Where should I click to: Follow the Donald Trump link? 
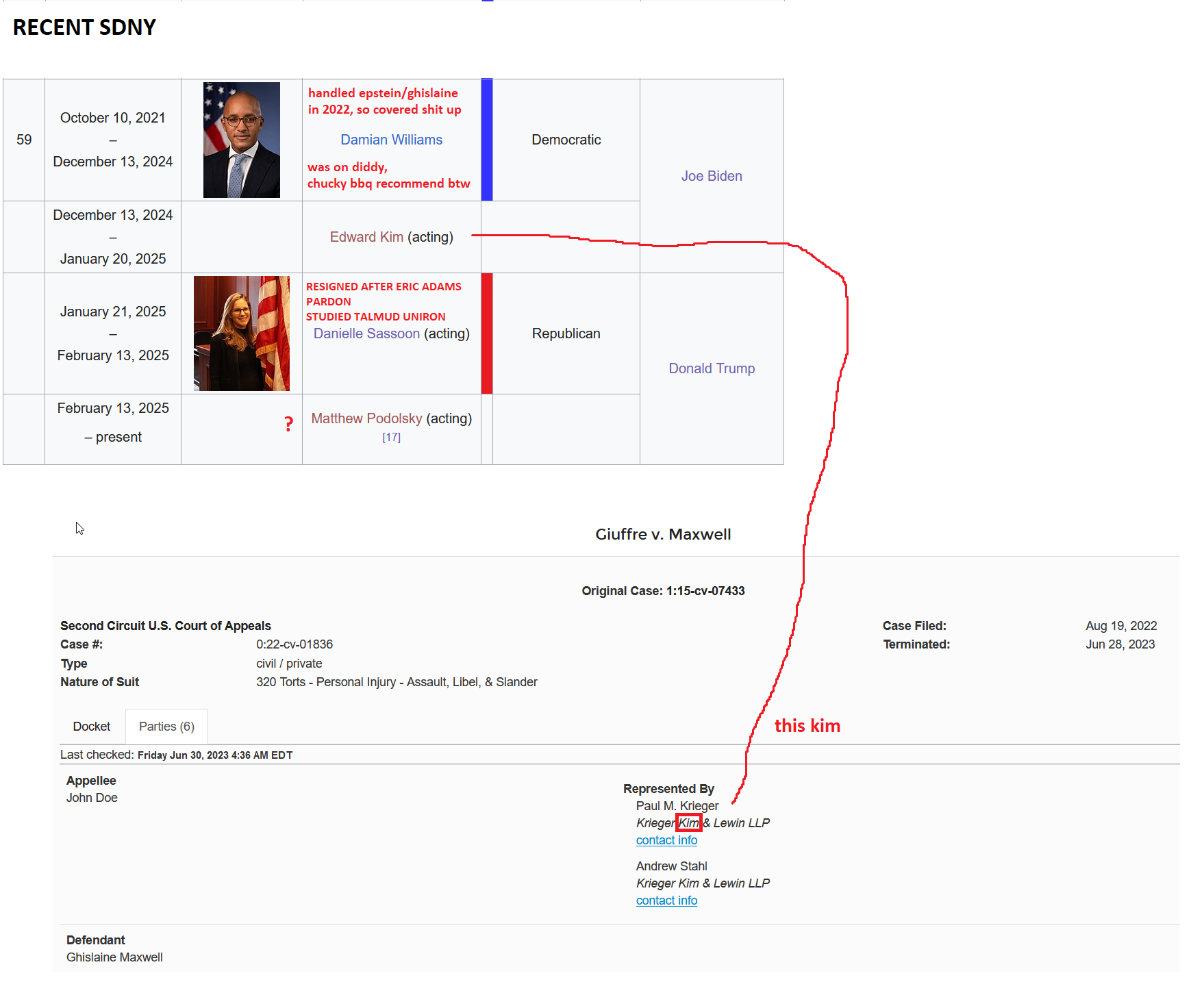(x=712, y=368)
